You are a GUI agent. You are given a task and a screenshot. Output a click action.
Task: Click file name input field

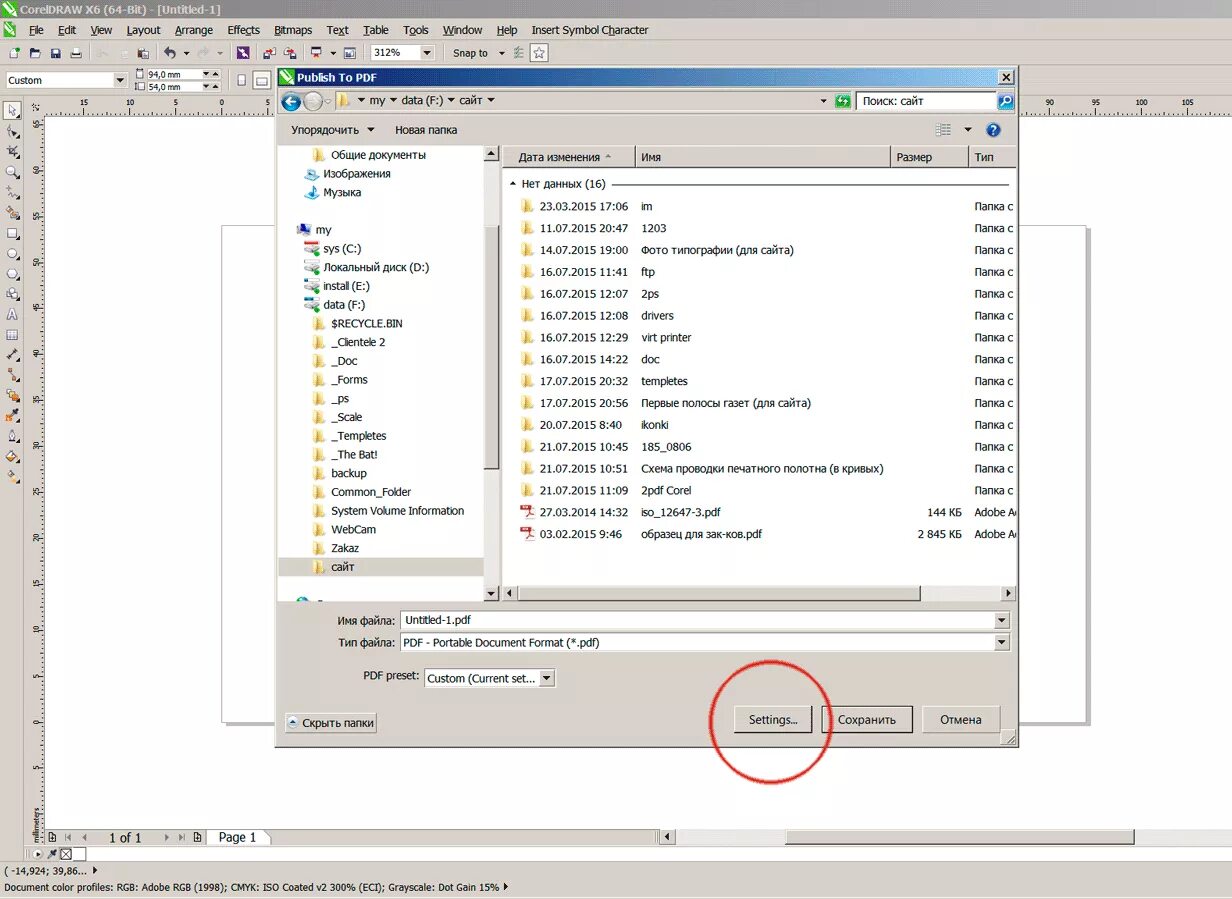tap(697, 620)
